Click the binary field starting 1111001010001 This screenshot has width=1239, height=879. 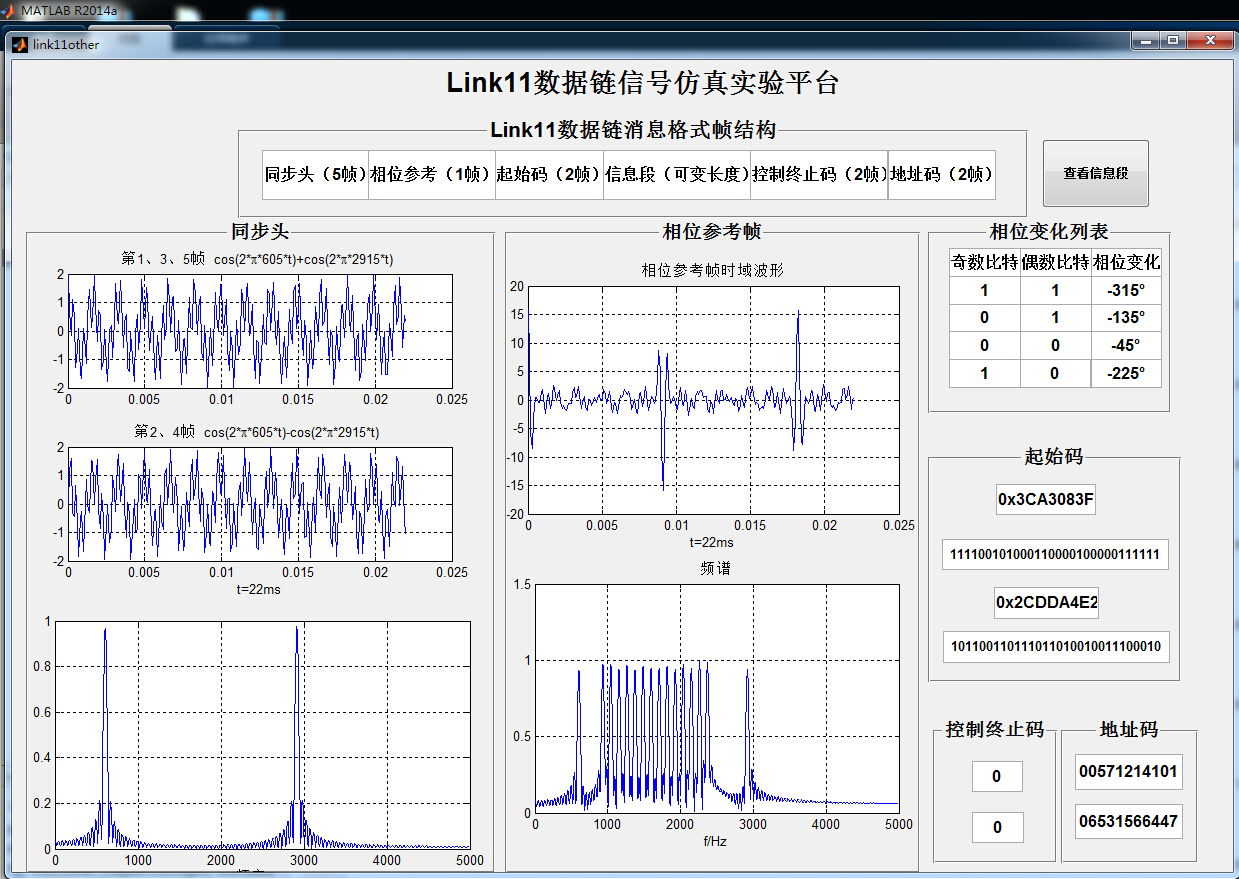tap(1055, 555)
